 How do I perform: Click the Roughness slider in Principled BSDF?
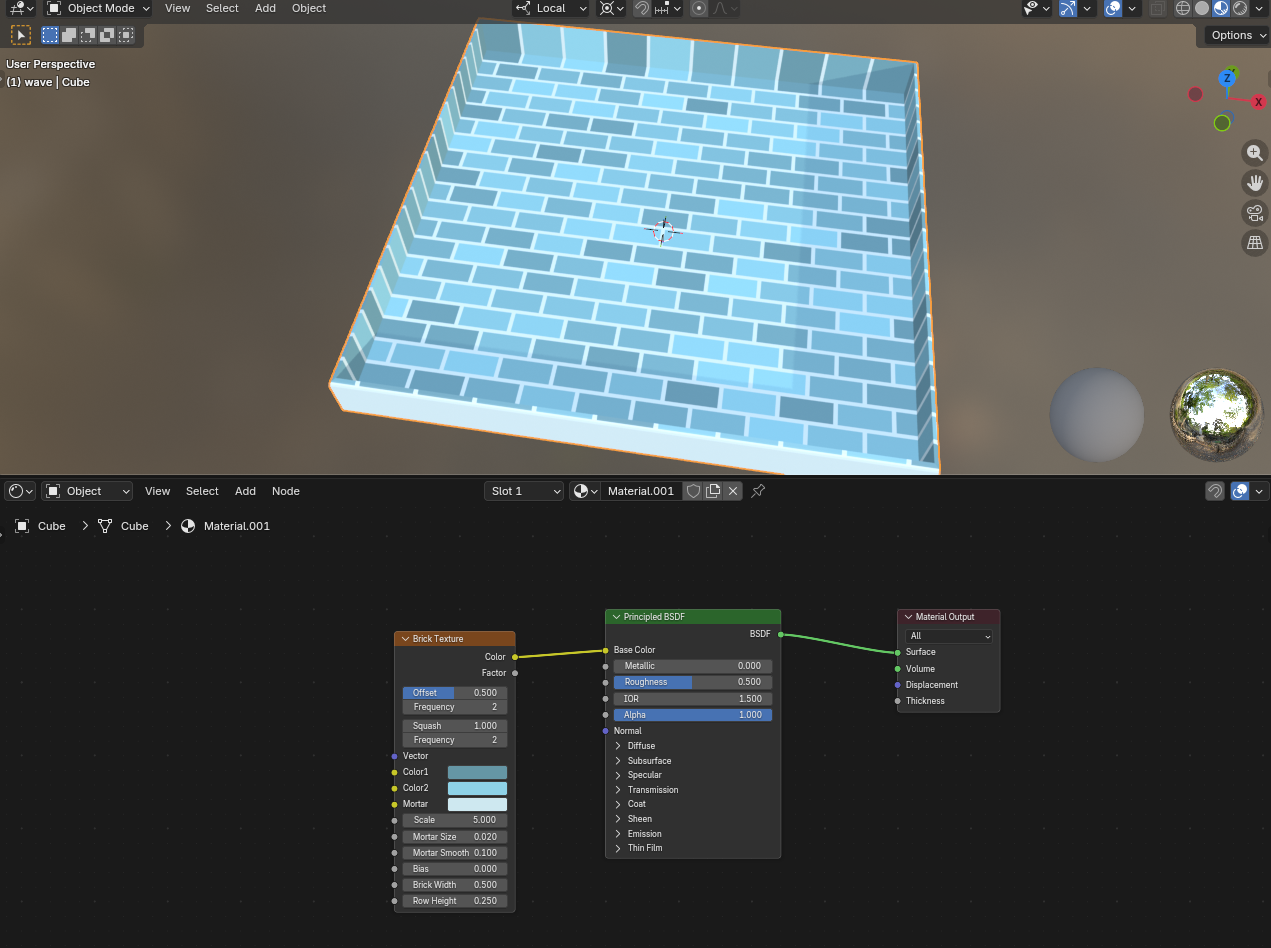(x=692, y=682)
